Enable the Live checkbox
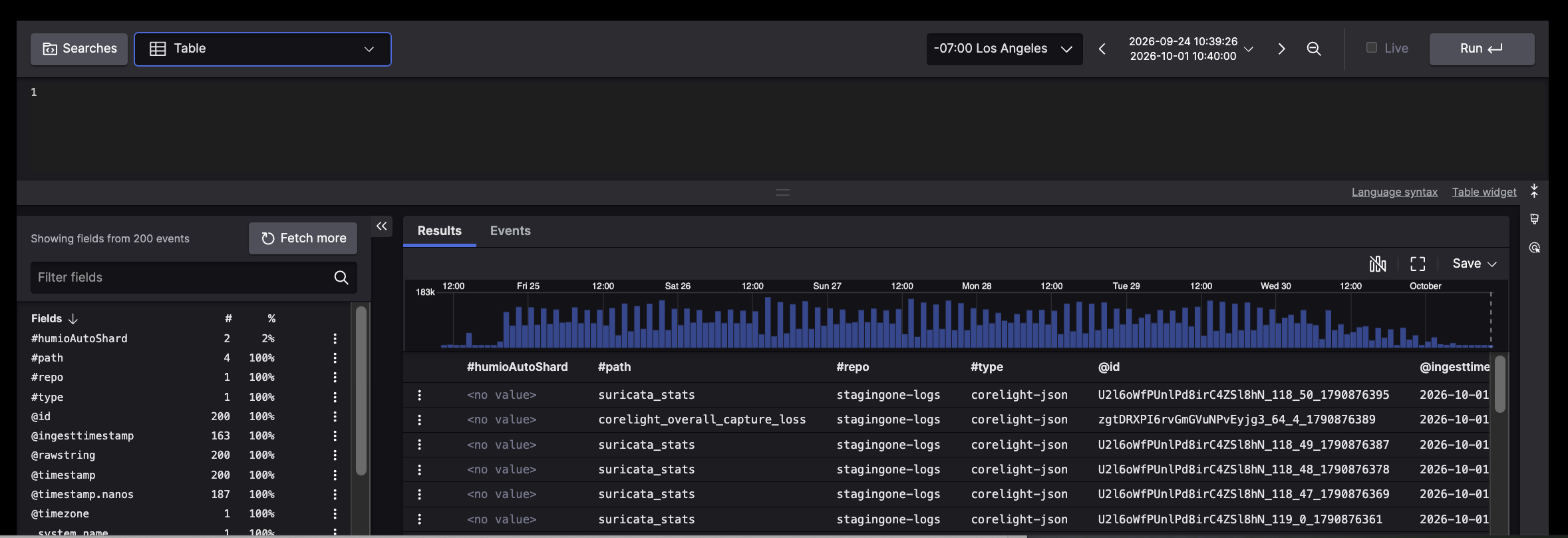This screenshot has height=538, width=1568. click(x=1371, y=47)
